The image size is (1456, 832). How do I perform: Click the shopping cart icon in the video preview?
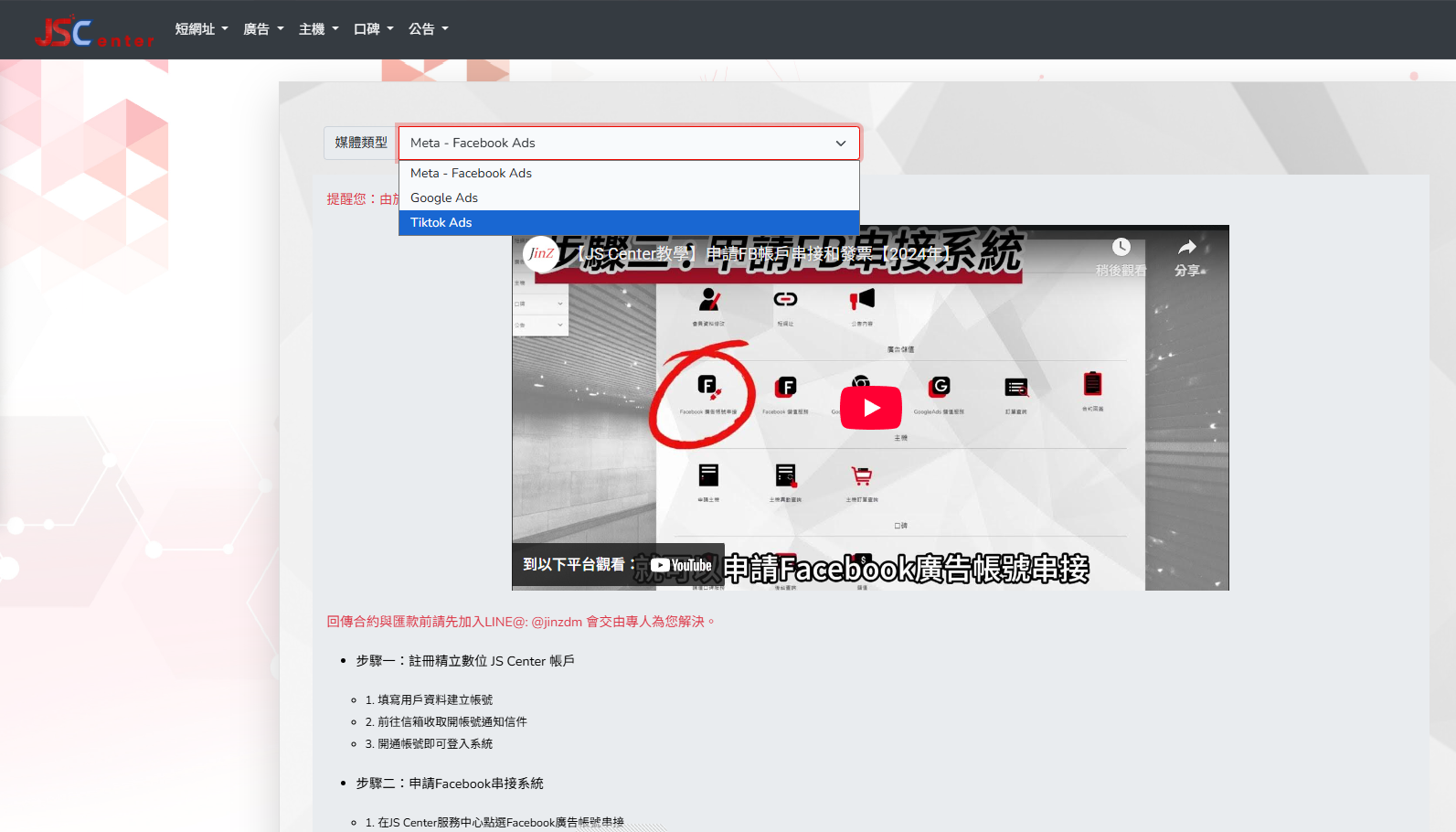click(861, 475)
